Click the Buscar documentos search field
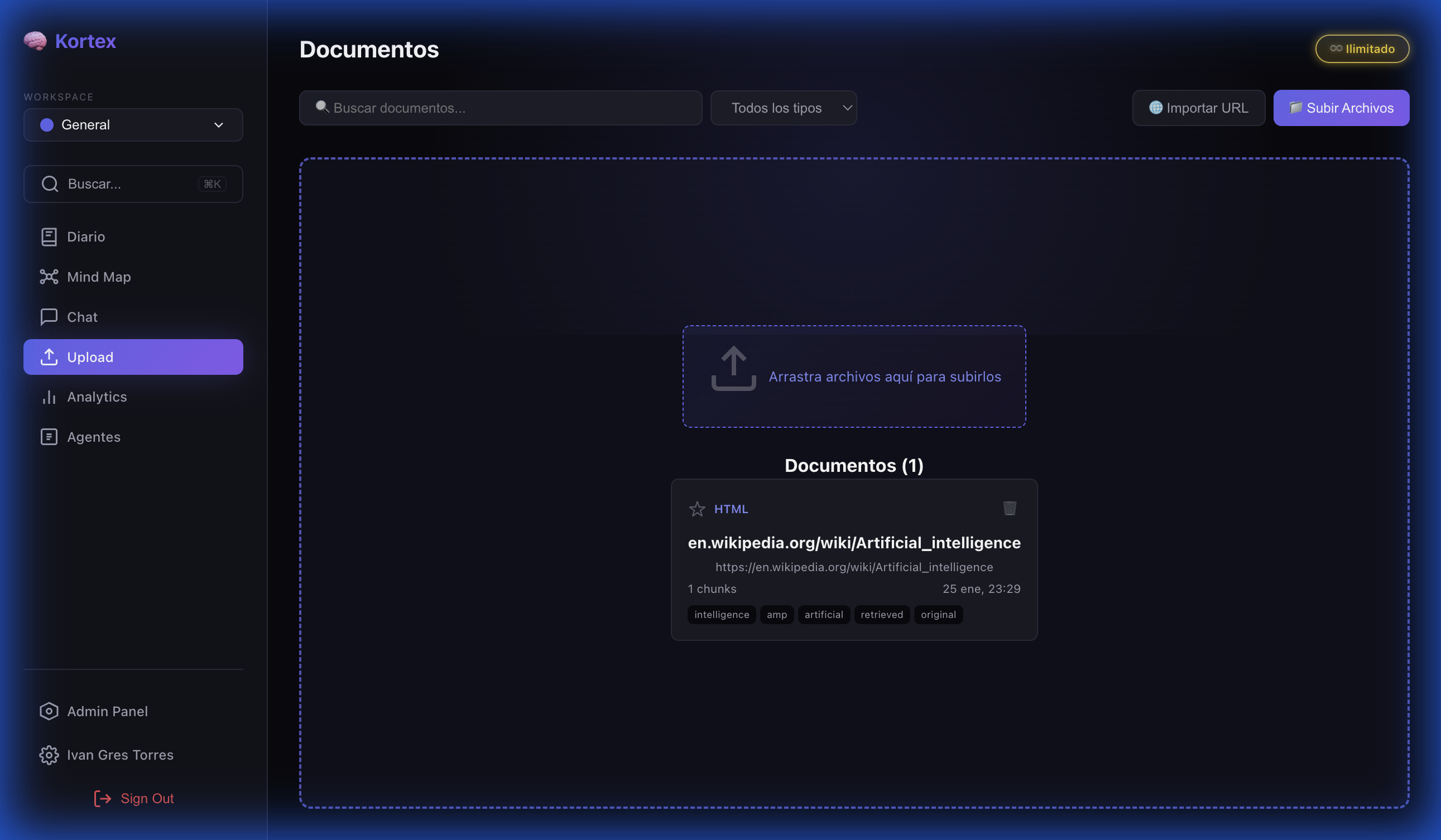This screenshot has width=1441, height=840. [x=501, y=108]
